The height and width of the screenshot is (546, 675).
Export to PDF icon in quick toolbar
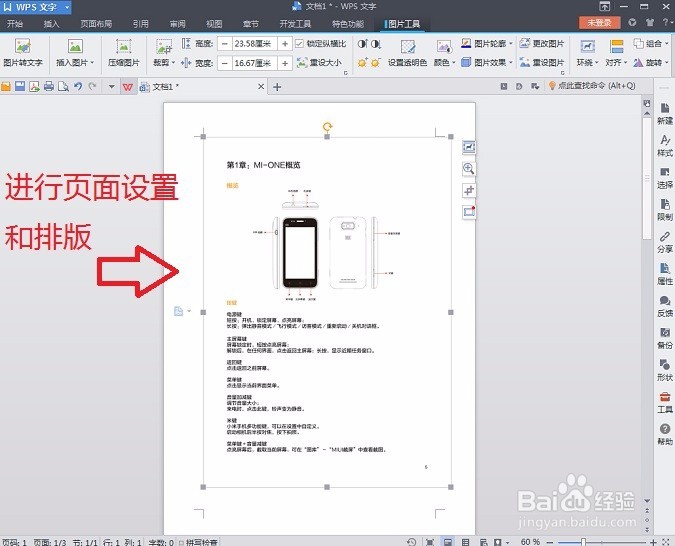(x=34, y=87)
